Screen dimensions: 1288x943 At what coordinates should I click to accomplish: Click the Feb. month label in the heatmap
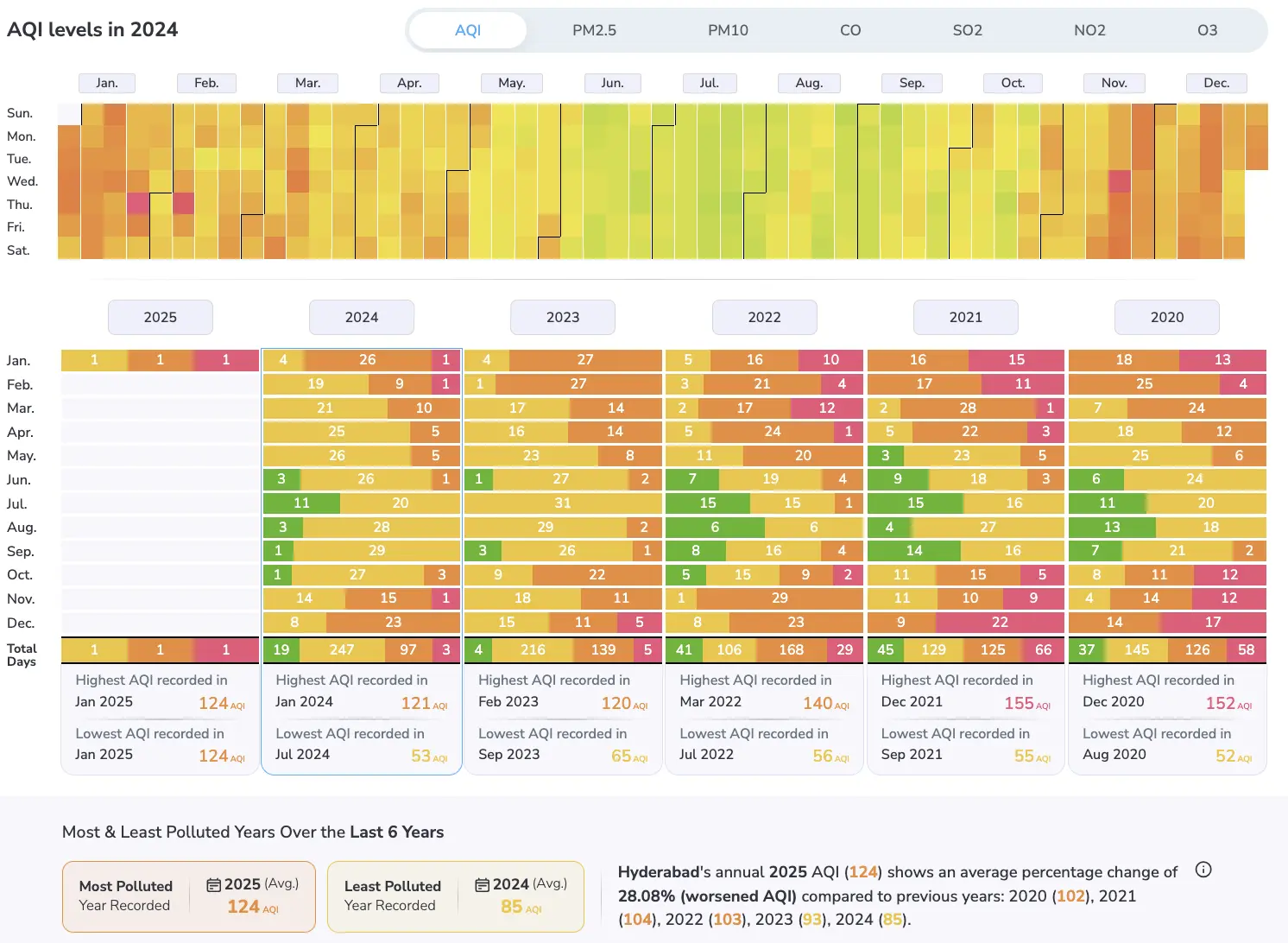point(206,83)
